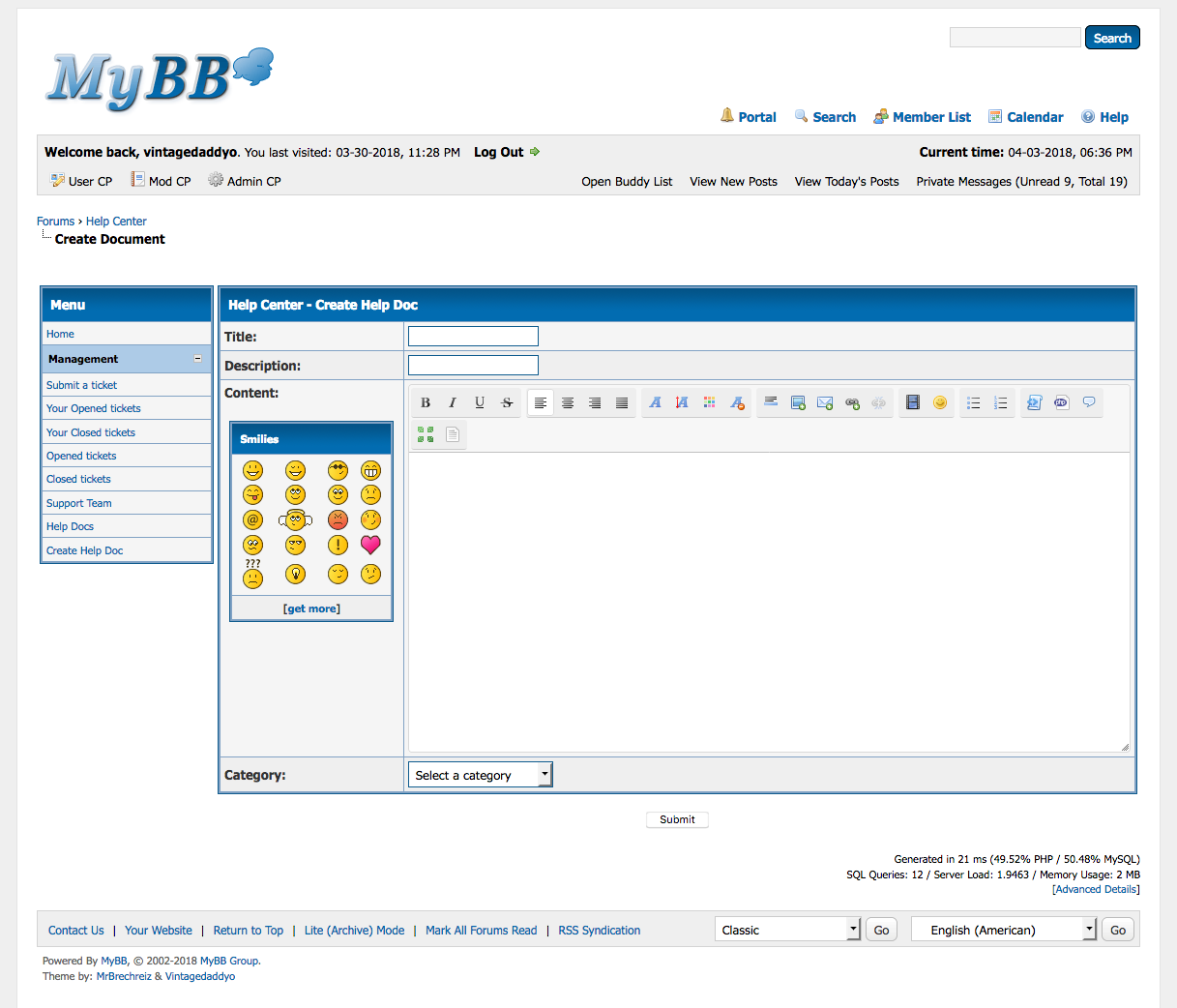The height and width of the screenshot is (1008, 1177).
Task: Toggle underline text formatting
Action: [x=480, y=402]
